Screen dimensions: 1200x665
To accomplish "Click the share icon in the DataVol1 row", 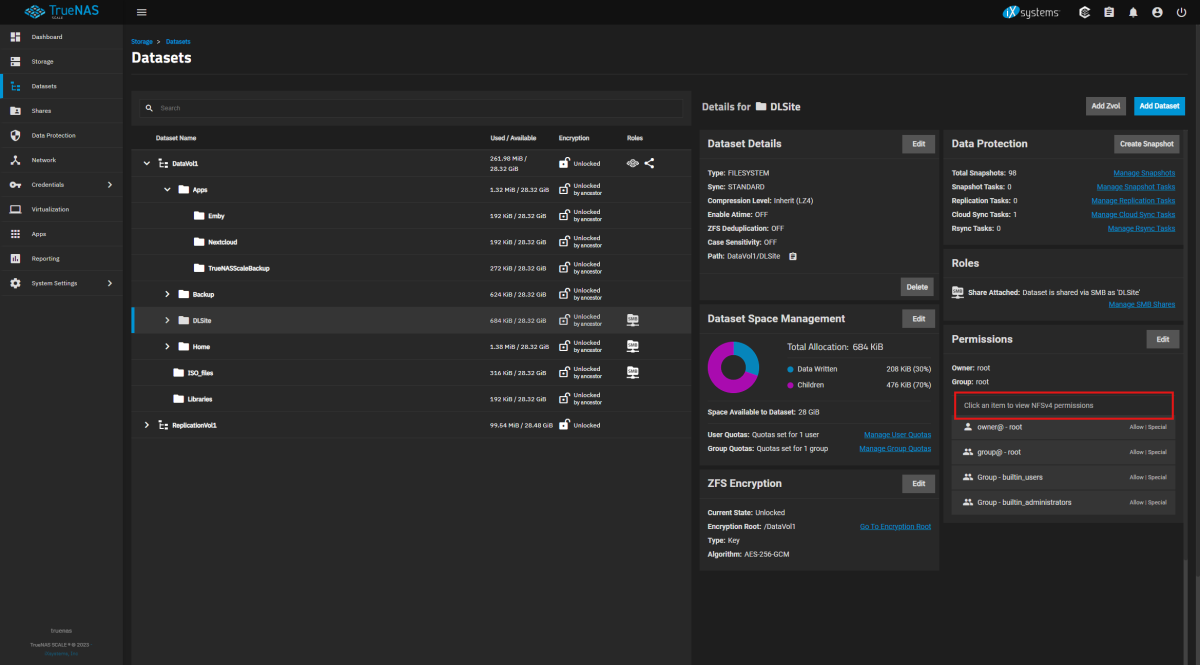I will point(649,163).
